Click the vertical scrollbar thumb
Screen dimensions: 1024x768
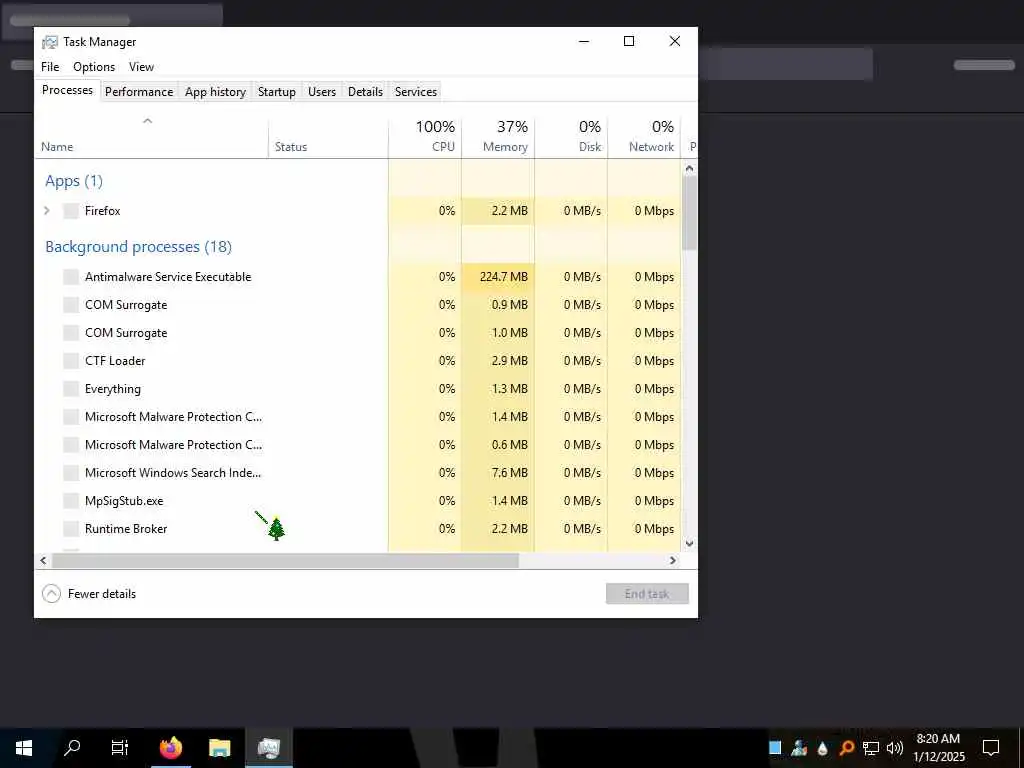tap(690, 212)
